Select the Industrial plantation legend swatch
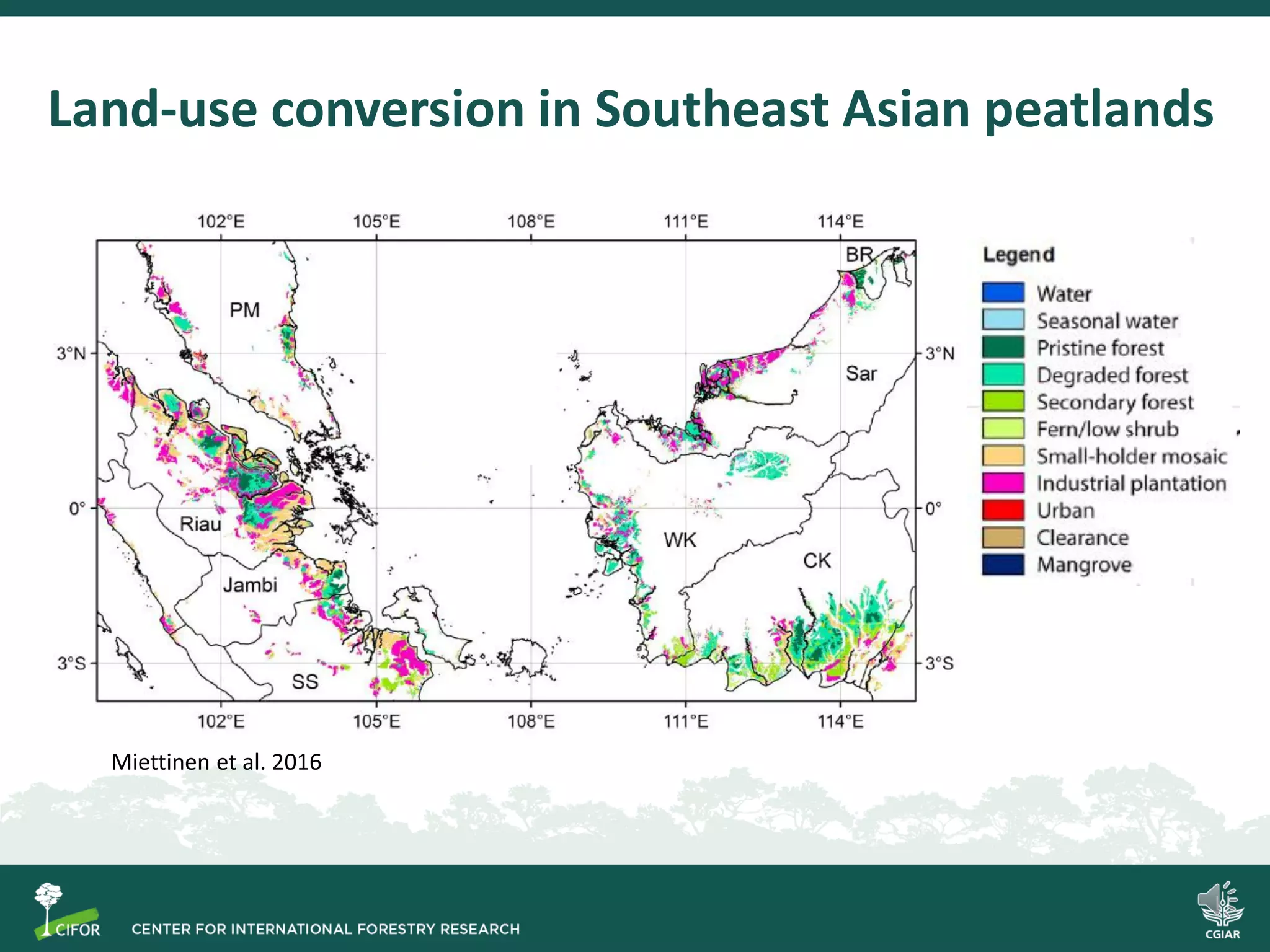 click(1003, 483)
